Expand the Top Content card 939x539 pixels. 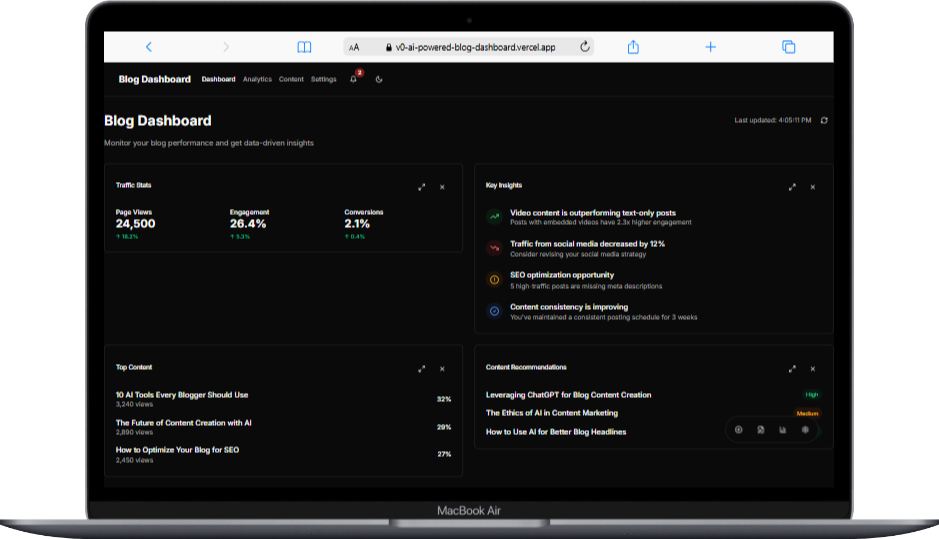coord(422,368)
